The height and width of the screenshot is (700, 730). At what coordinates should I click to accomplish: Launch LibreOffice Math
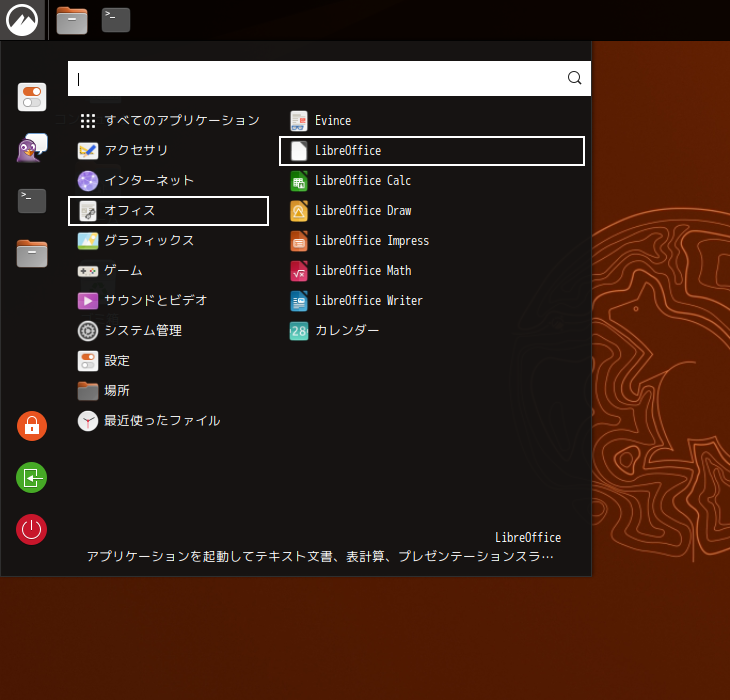432,270
